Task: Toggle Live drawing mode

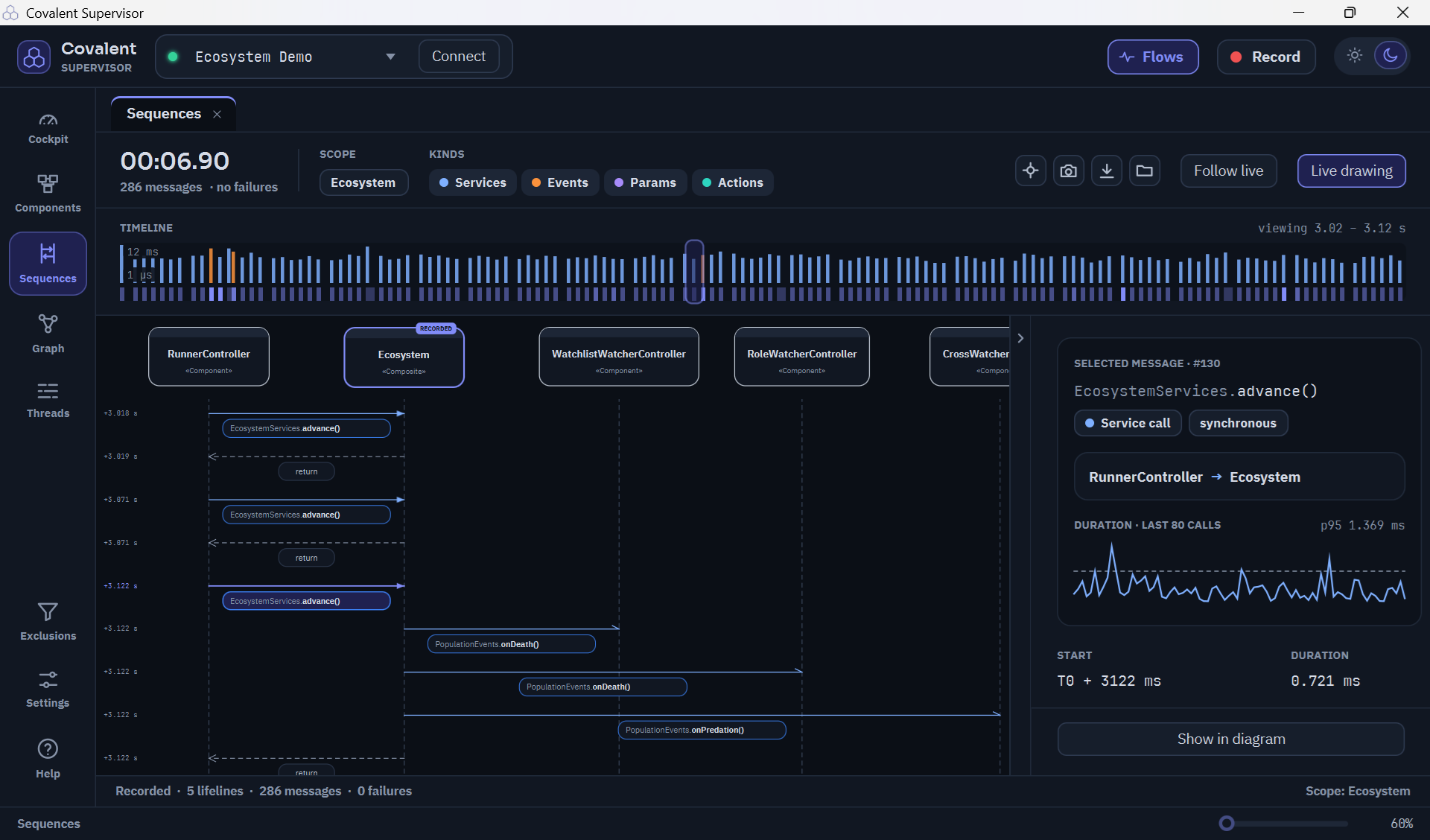Action: (x=1352, y=171)
